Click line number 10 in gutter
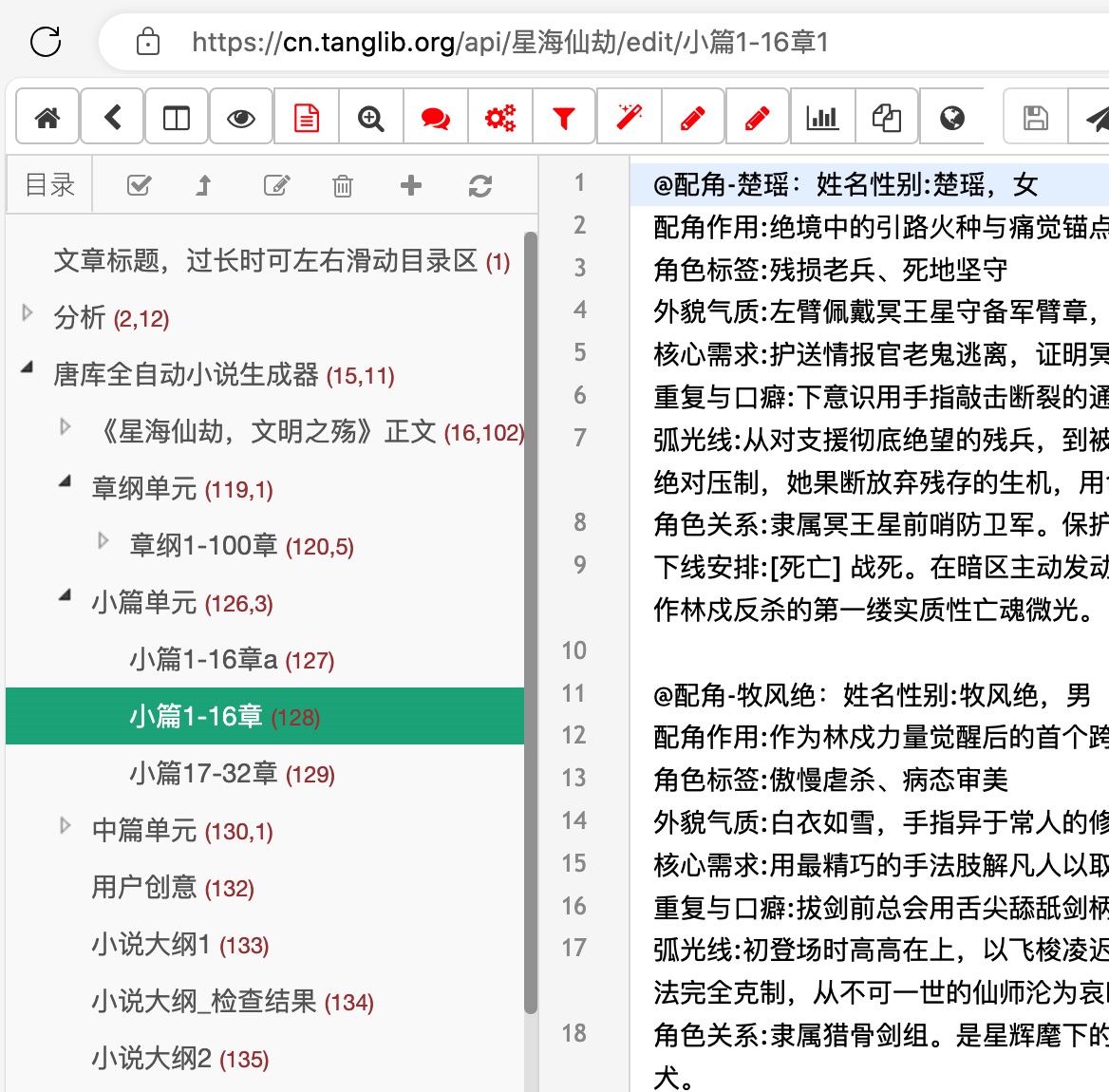Image resolution: width=1109 pixels, height=1092 pixels. [573, 650]
